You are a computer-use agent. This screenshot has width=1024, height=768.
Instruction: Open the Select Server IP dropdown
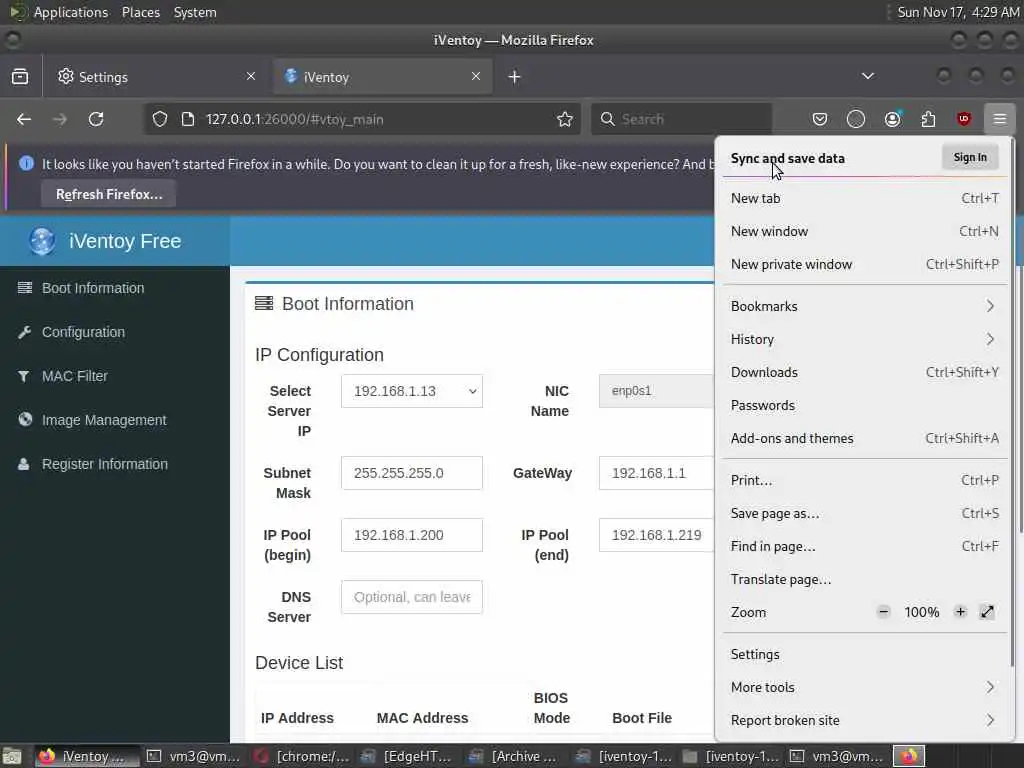click(x=411, y=391)
